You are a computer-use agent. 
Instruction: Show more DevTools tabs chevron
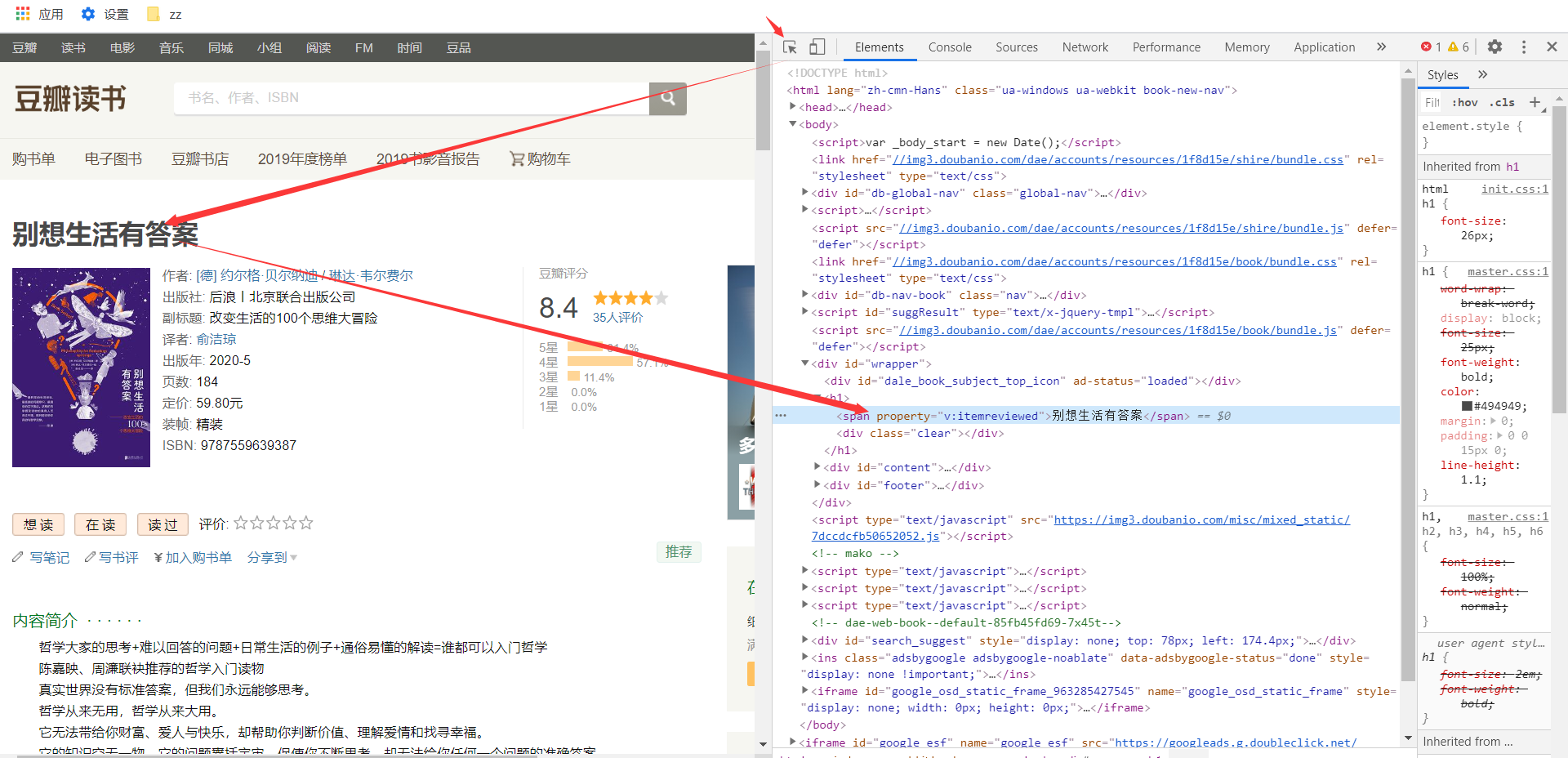pos(1381,47)
